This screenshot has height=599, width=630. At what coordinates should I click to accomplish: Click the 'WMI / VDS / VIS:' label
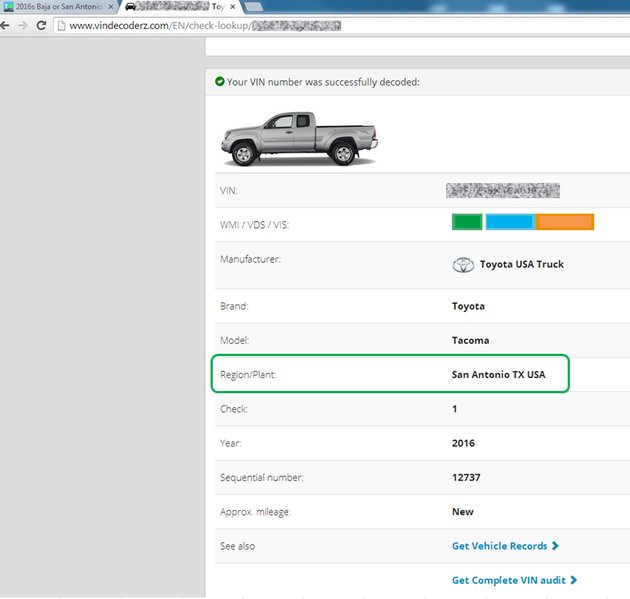pos(254,225)
